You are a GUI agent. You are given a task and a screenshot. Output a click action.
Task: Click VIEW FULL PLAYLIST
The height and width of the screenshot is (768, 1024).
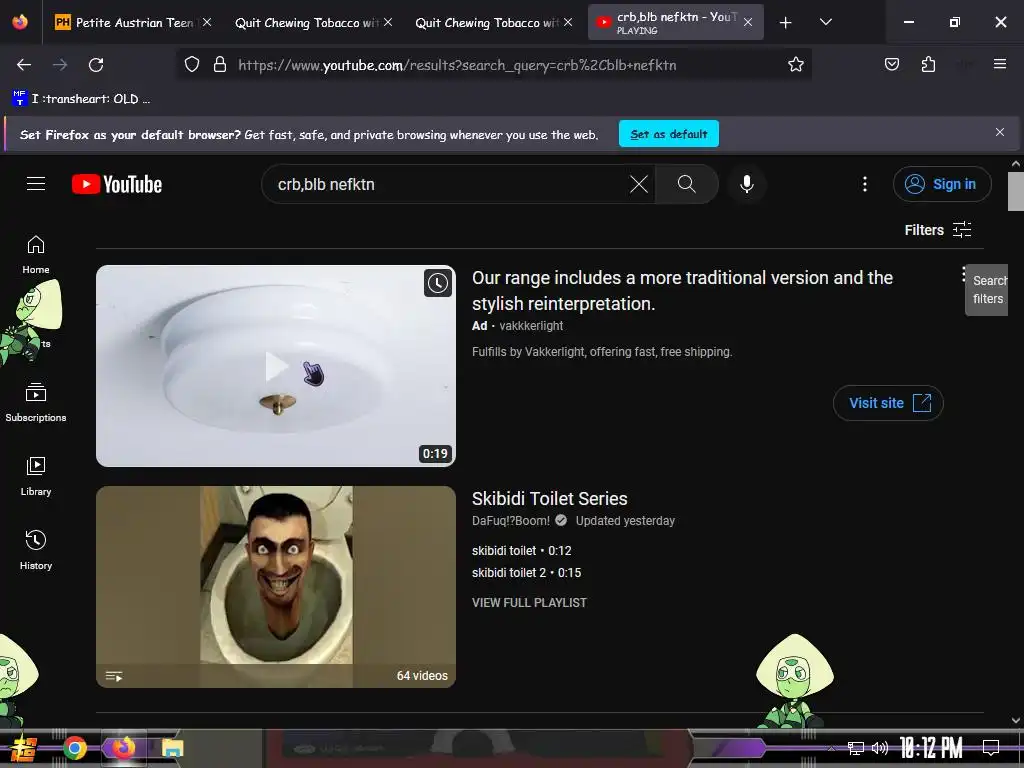pyautogui.click(x=529, y=603)
